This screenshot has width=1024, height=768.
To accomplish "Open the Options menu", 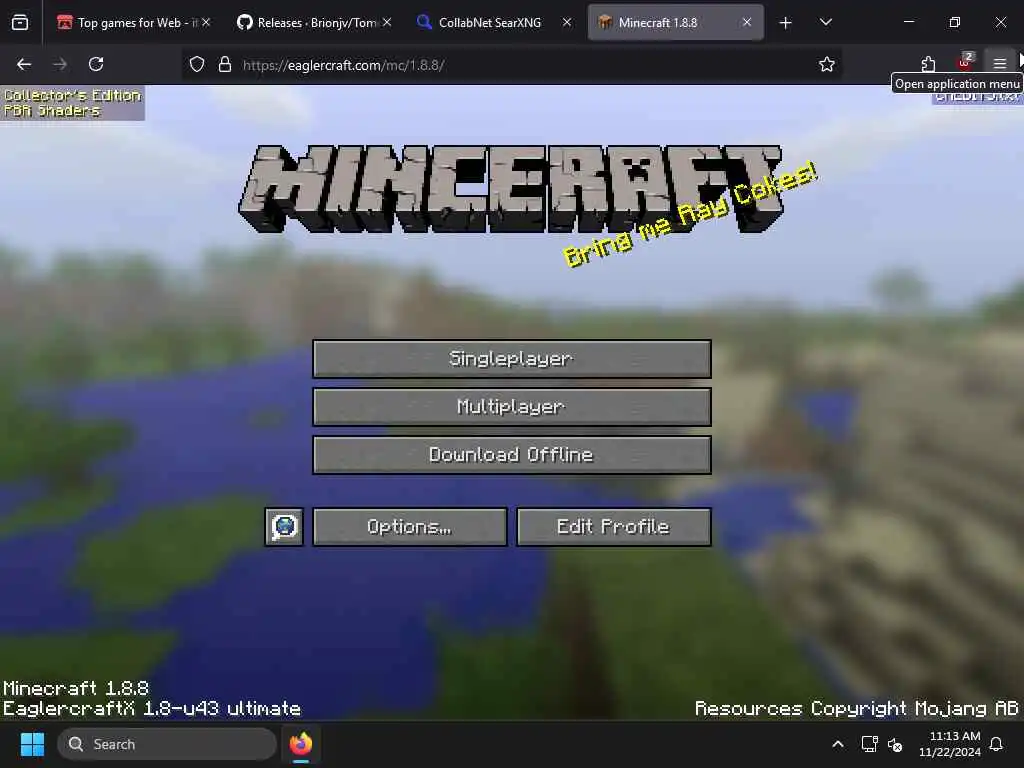I will [x=409, y=526].
